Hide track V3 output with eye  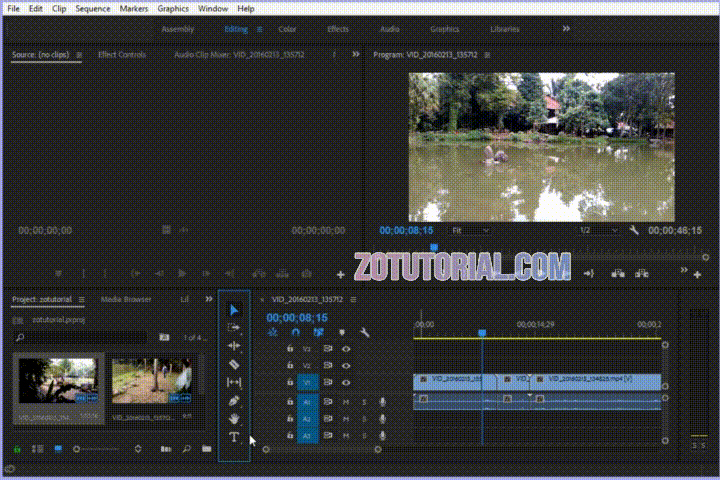point(346,349)
